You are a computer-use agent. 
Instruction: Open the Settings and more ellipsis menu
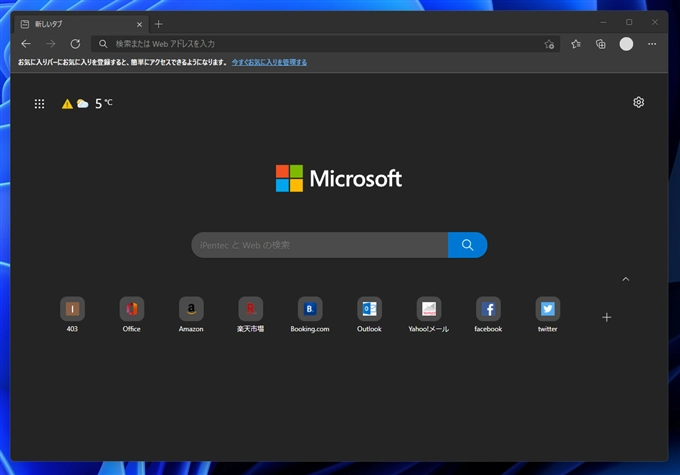coord(652,44)
